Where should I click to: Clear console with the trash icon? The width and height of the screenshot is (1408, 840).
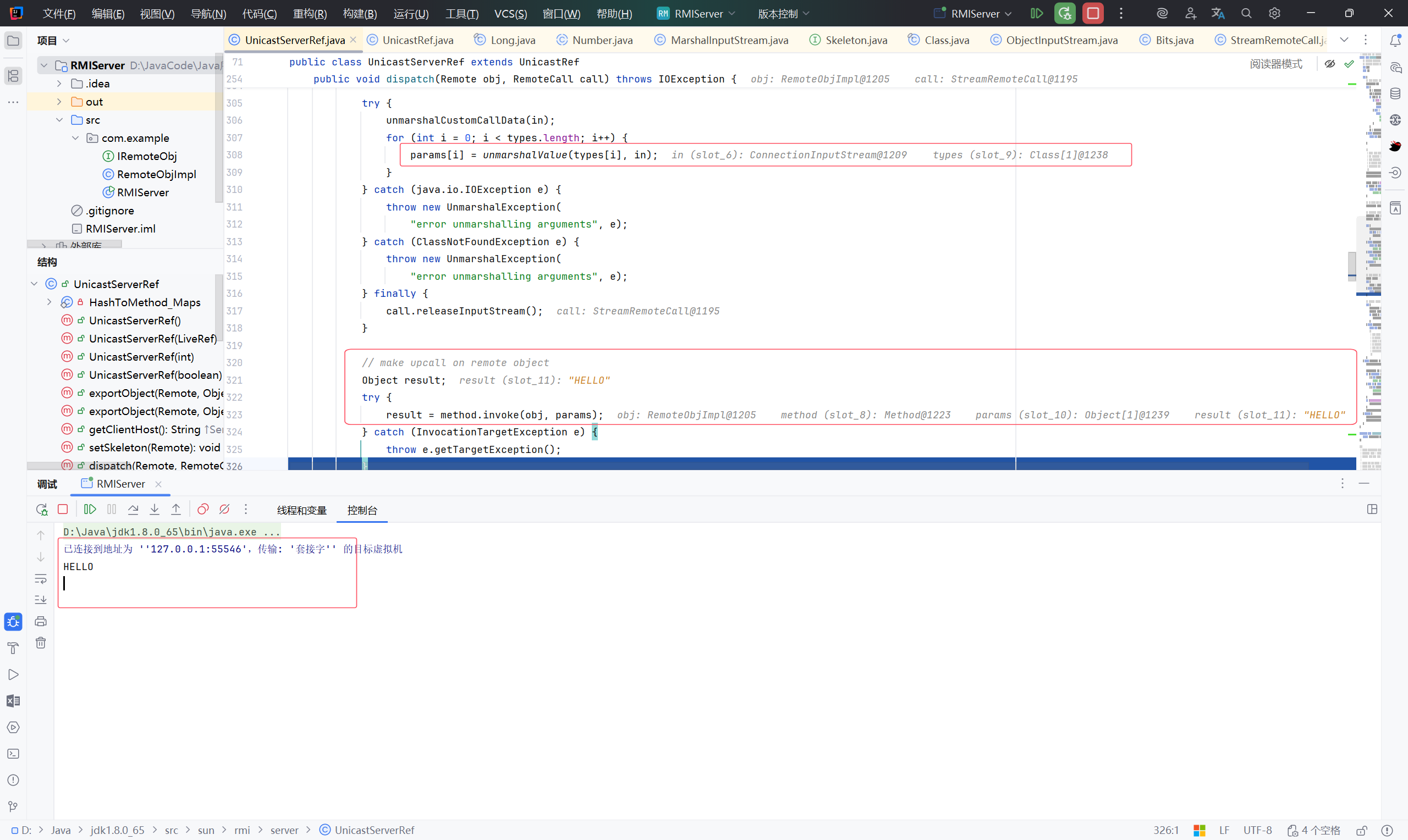tap(41, 643)
